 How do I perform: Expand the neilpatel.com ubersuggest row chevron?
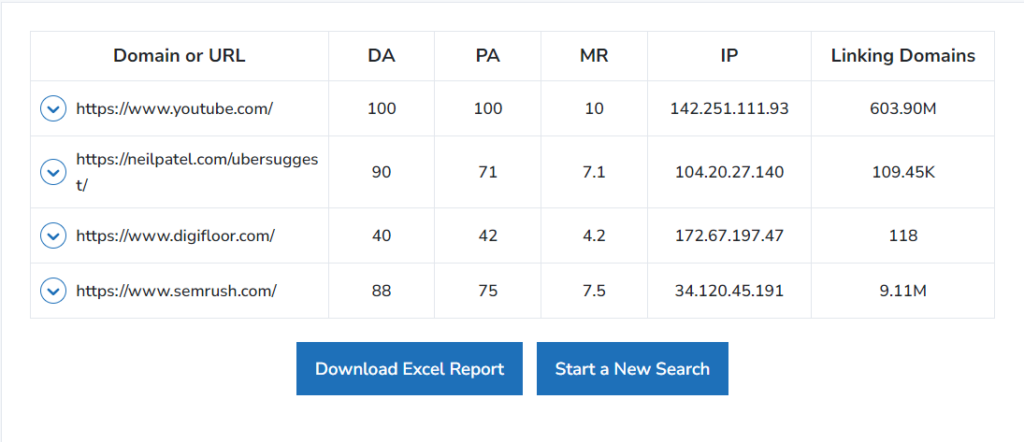[x=53, y=172]
